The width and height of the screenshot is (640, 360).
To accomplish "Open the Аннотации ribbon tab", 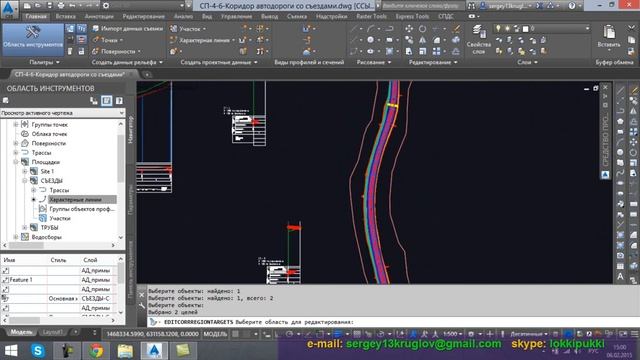I will pos(99,16).
